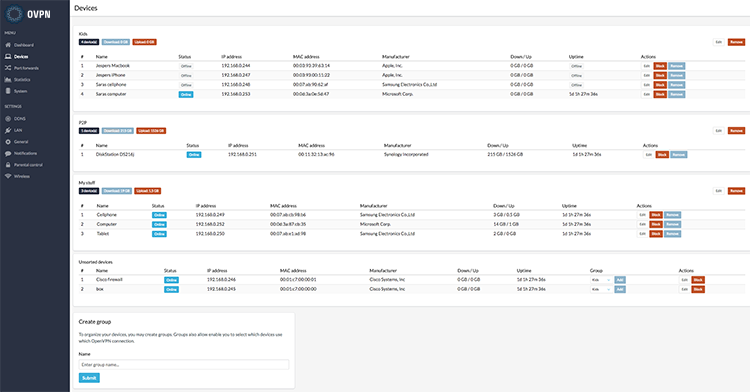Viewport: 750px width, 392px height.
Task: Block the Jespers iPhone device
Action: (660, 76)
